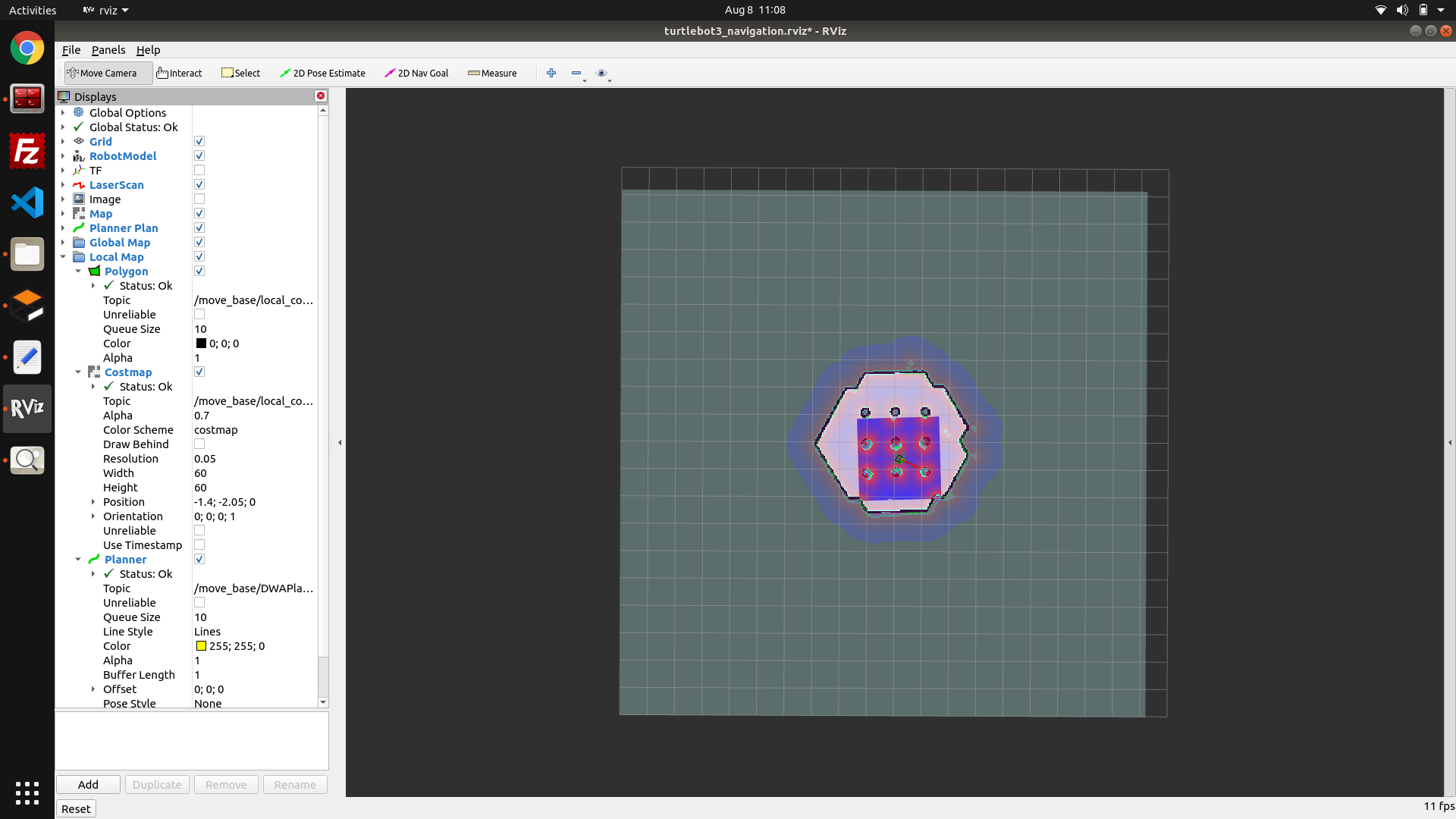Open Visual Studio Code from the dock
This screenshot has width=1456, height=819.
click(27, 202)
